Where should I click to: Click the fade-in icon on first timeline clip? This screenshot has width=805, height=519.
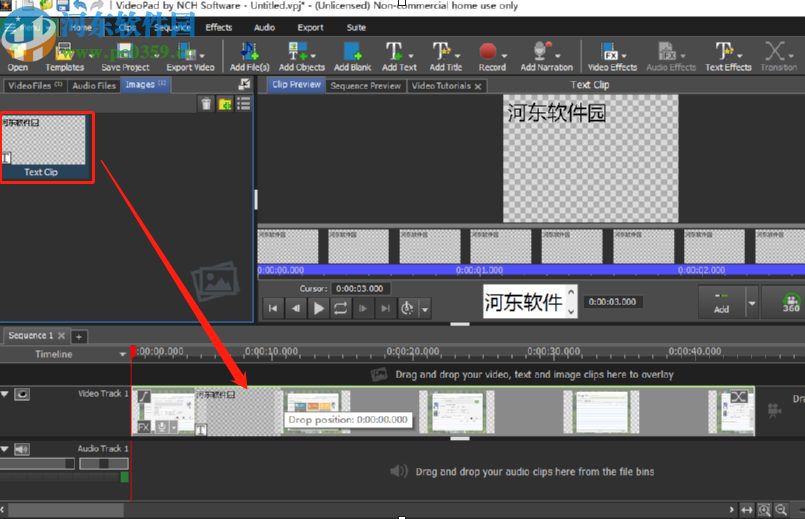pyautogui.click(x=144, y=396)
